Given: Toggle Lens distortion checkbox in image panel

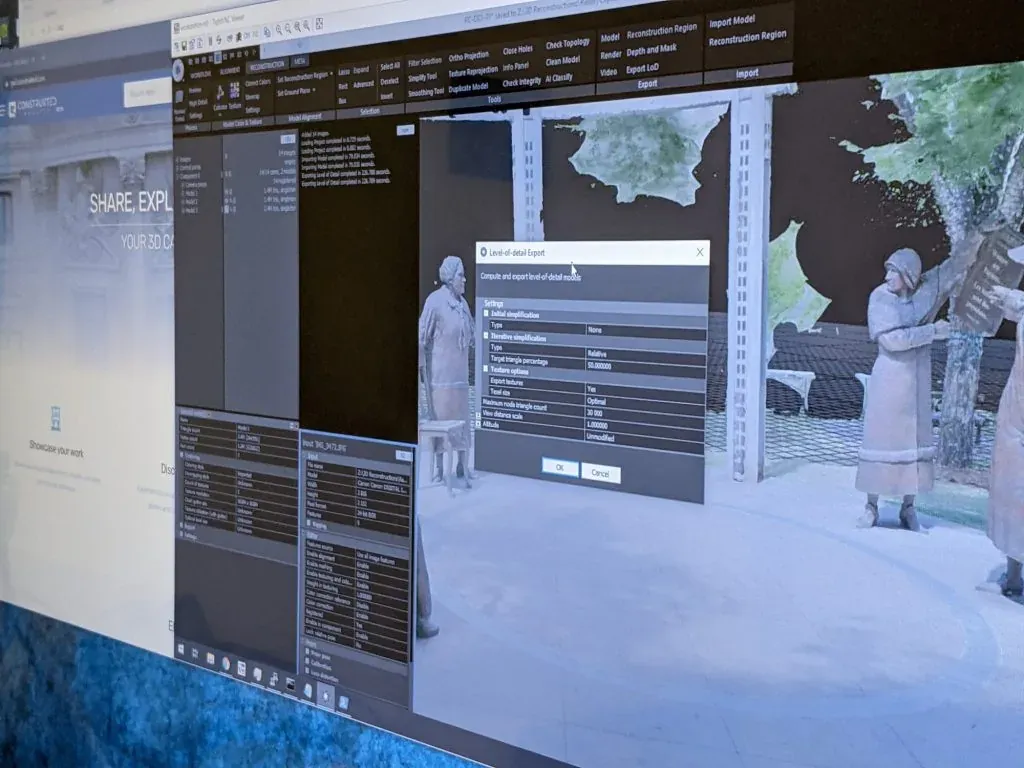Looking at the screenshot, I should (x=306, y=673).
